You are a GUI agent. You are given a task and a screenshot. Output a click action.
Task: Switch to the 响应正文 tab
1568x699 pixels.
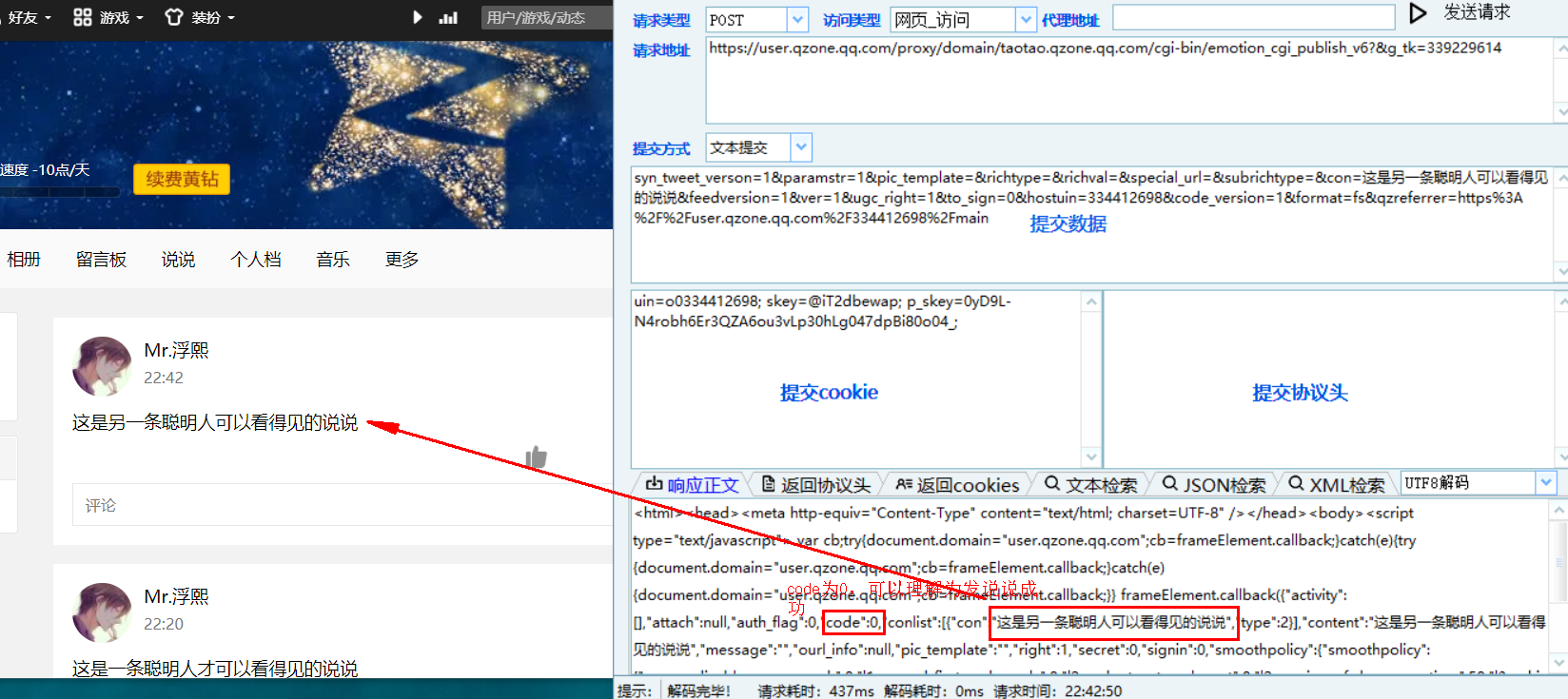click(692, 485)
